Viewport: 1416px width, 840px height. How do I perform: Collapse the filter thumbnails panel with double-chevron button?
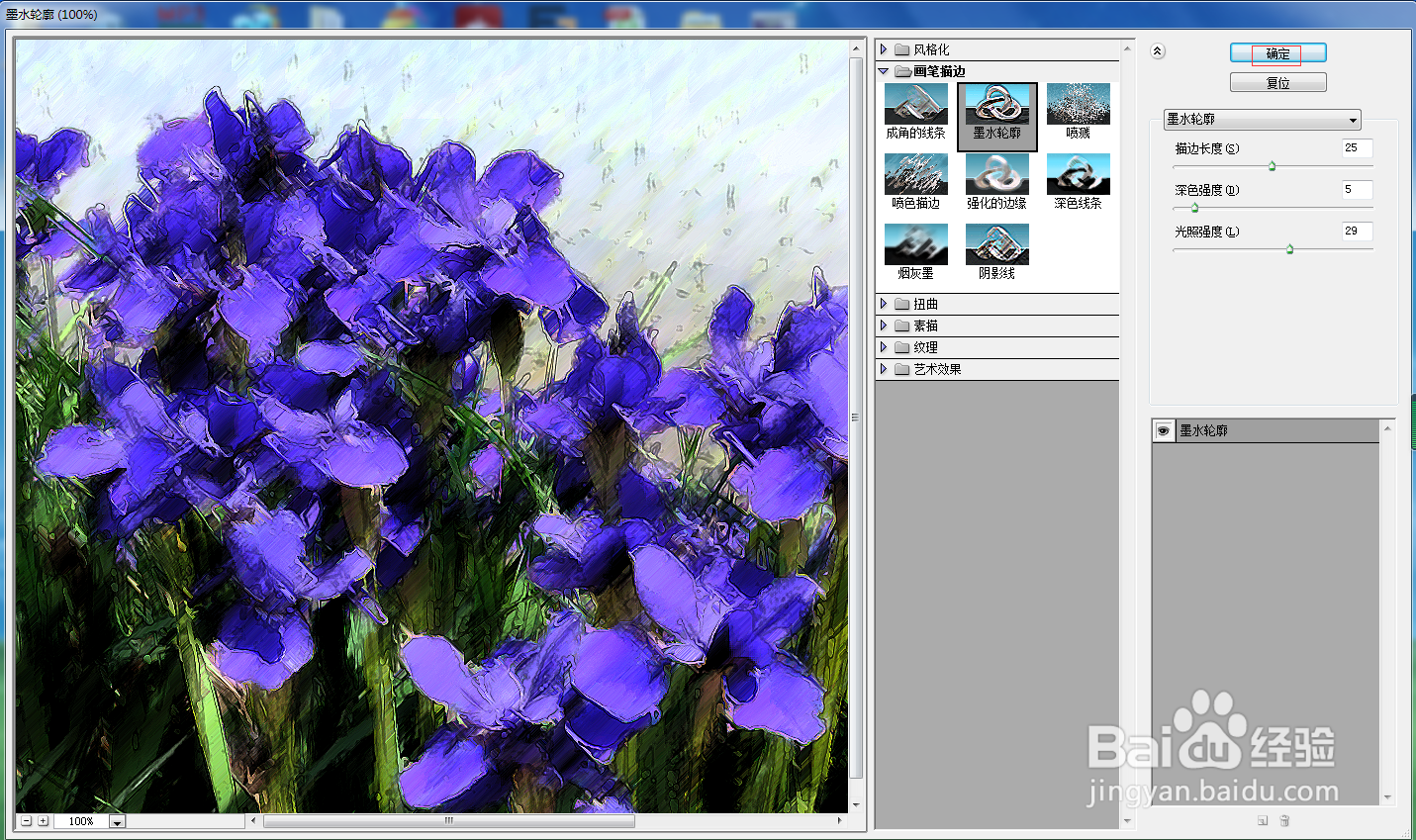(x=1158, y=51)
